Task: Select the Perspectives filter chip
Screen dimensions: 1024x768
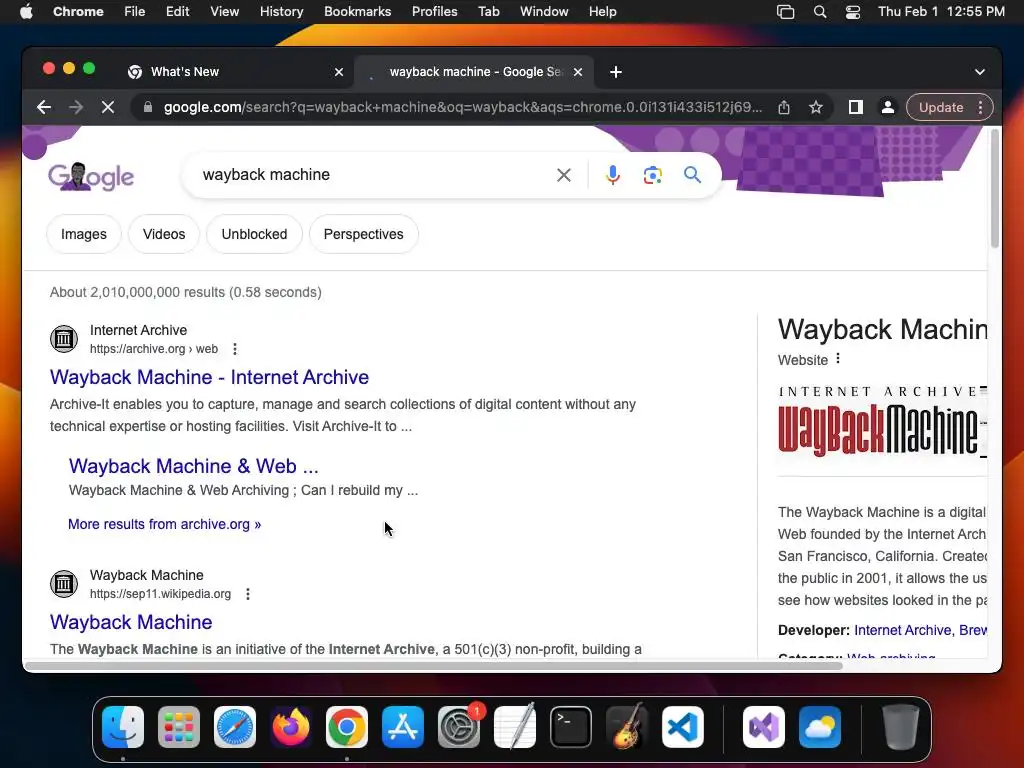Action: [364, 234]
